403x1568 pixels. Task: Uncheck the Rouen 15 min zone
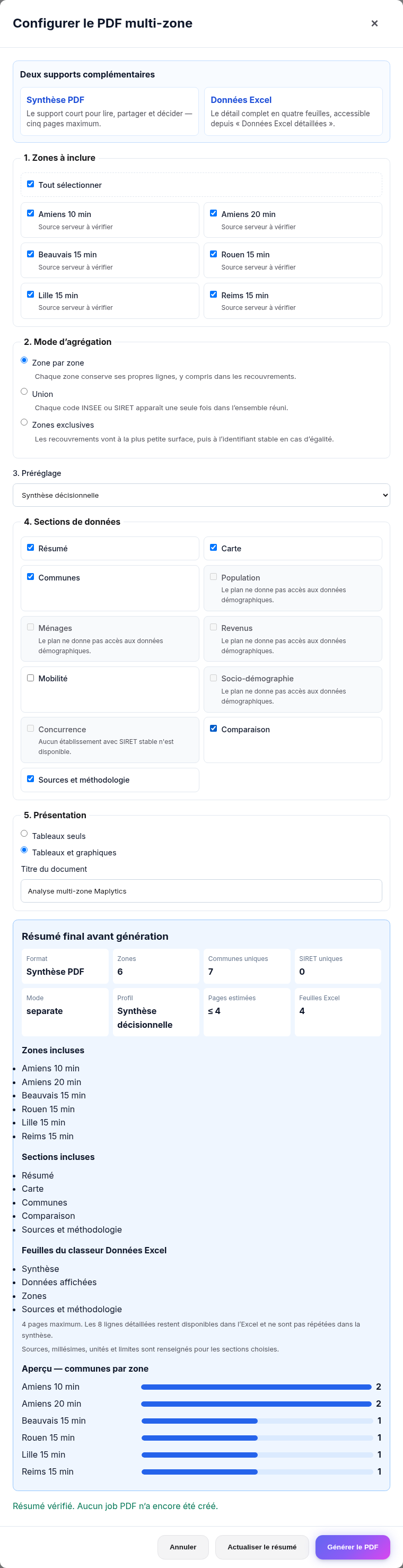[213, 254]
